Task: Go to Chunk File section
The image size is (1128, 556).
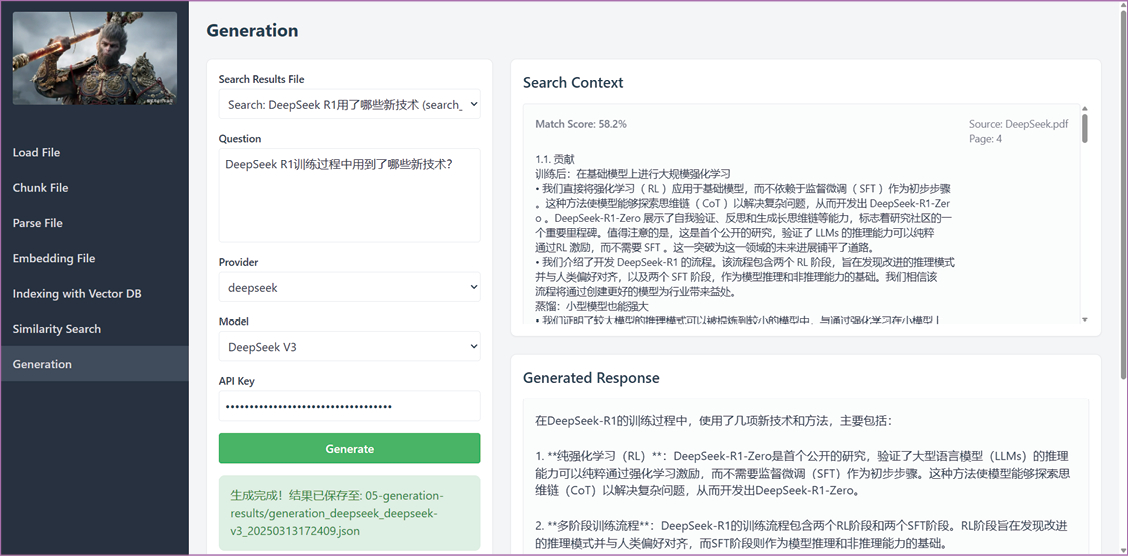Action: click(41, 188)
